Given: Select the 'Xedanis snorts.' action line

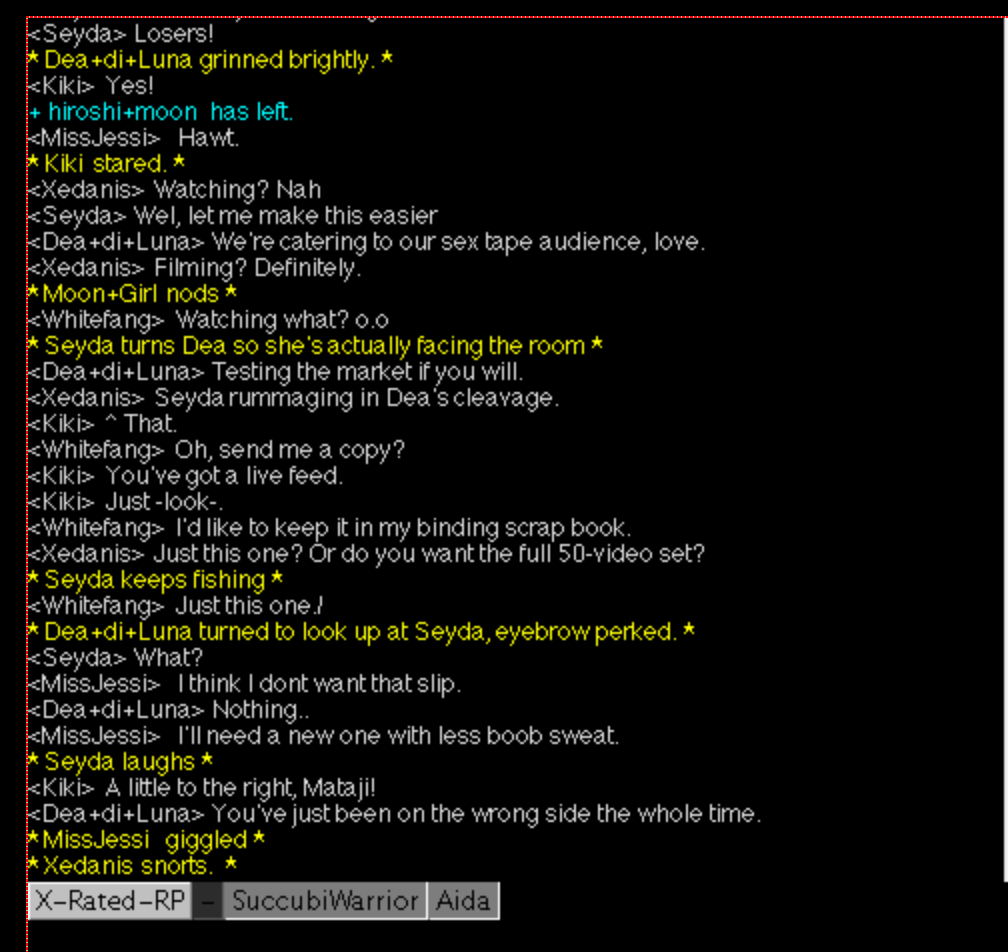Looking at the screenshot, I should pyautogui.click(x=133, y=866).
